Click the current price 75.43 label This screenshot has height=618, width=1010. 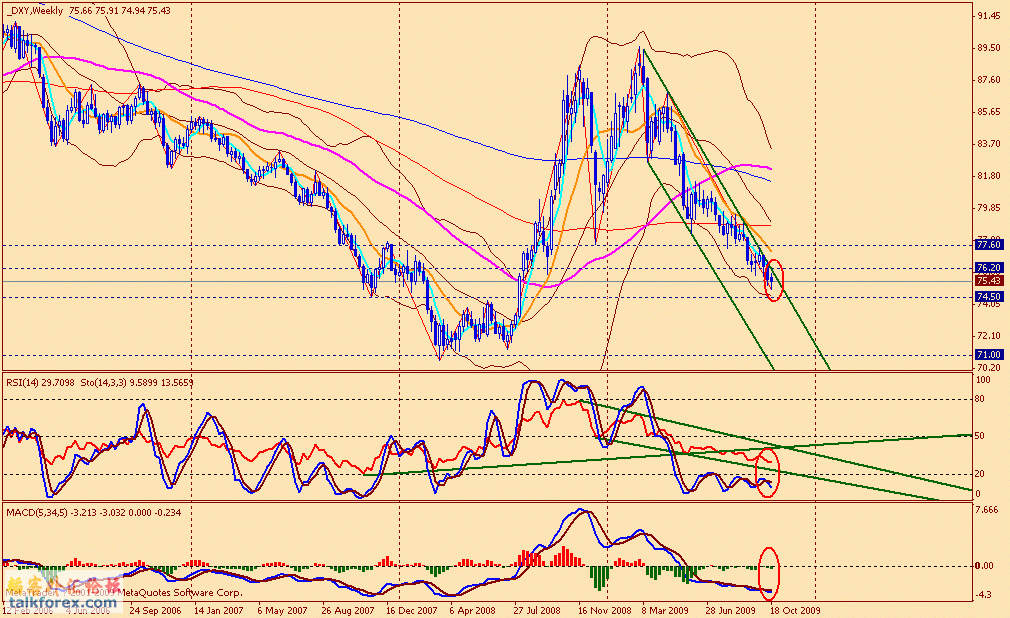tap(988, 281)
